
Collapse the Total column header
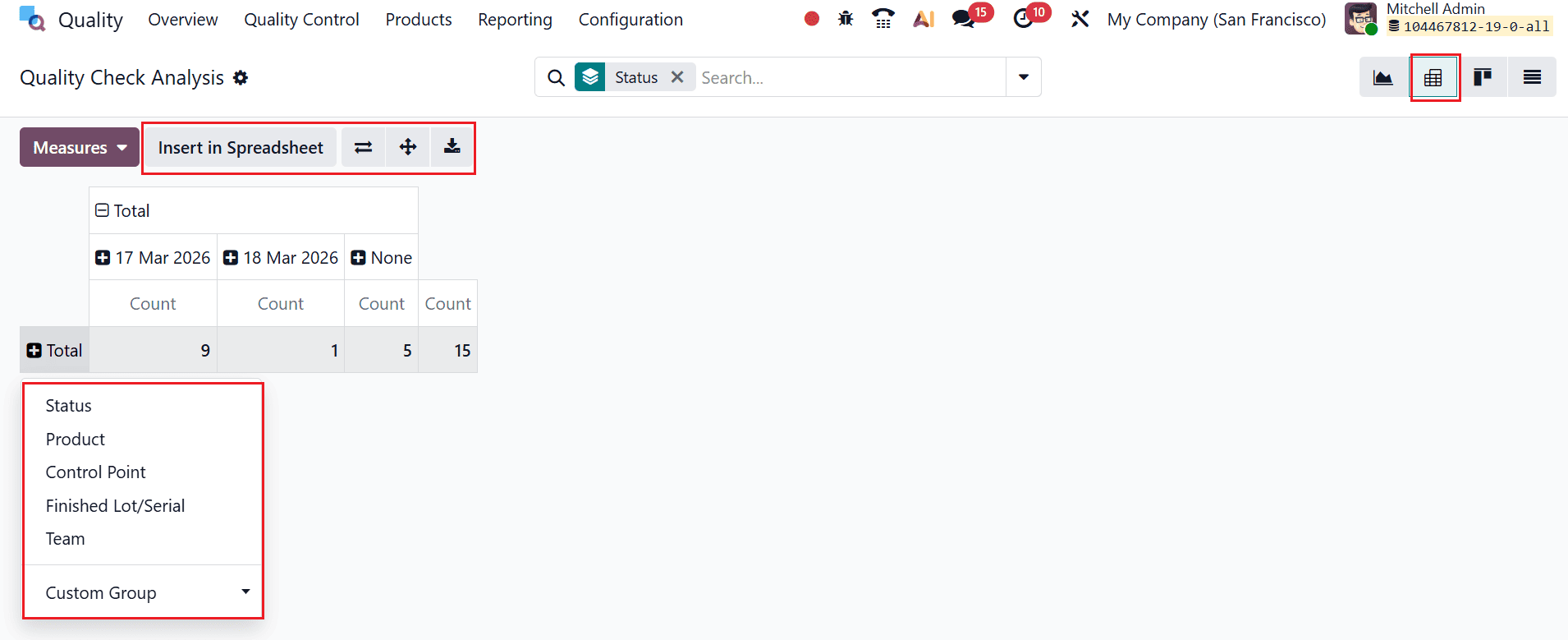[103, 211]
